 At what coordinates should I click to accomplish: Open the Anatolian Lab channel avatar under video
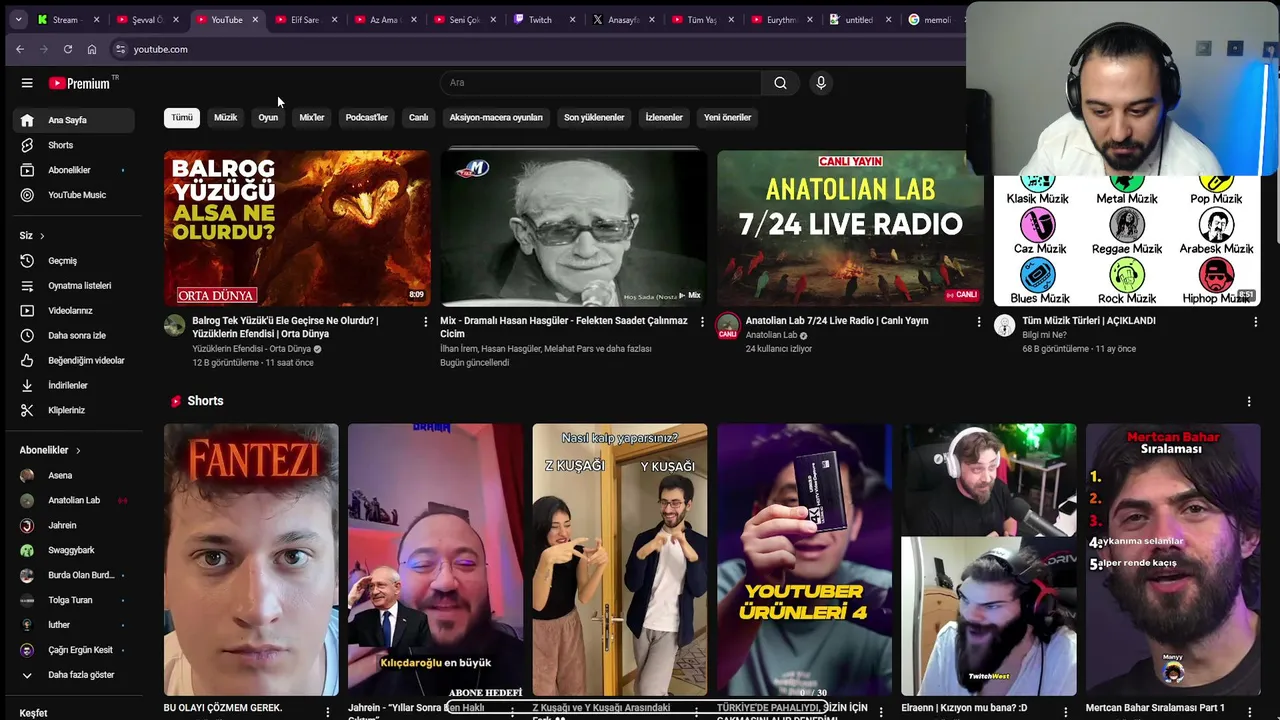point(728,325)
